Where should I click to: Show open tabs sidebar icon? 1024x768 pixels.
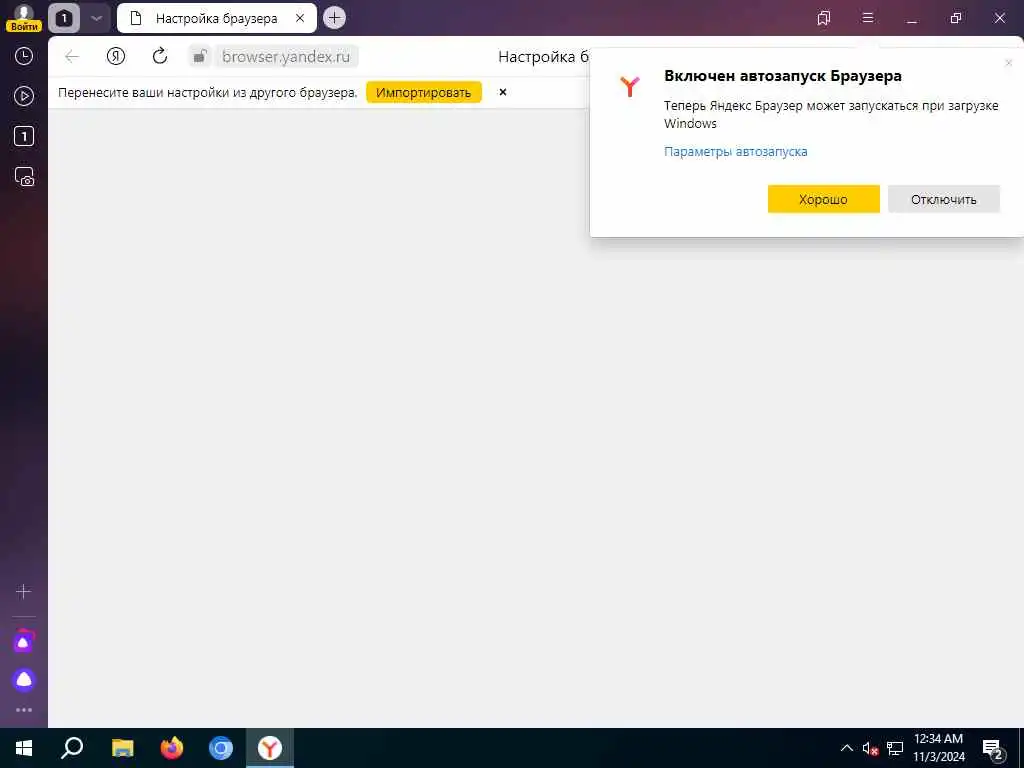tap(24, 136)
